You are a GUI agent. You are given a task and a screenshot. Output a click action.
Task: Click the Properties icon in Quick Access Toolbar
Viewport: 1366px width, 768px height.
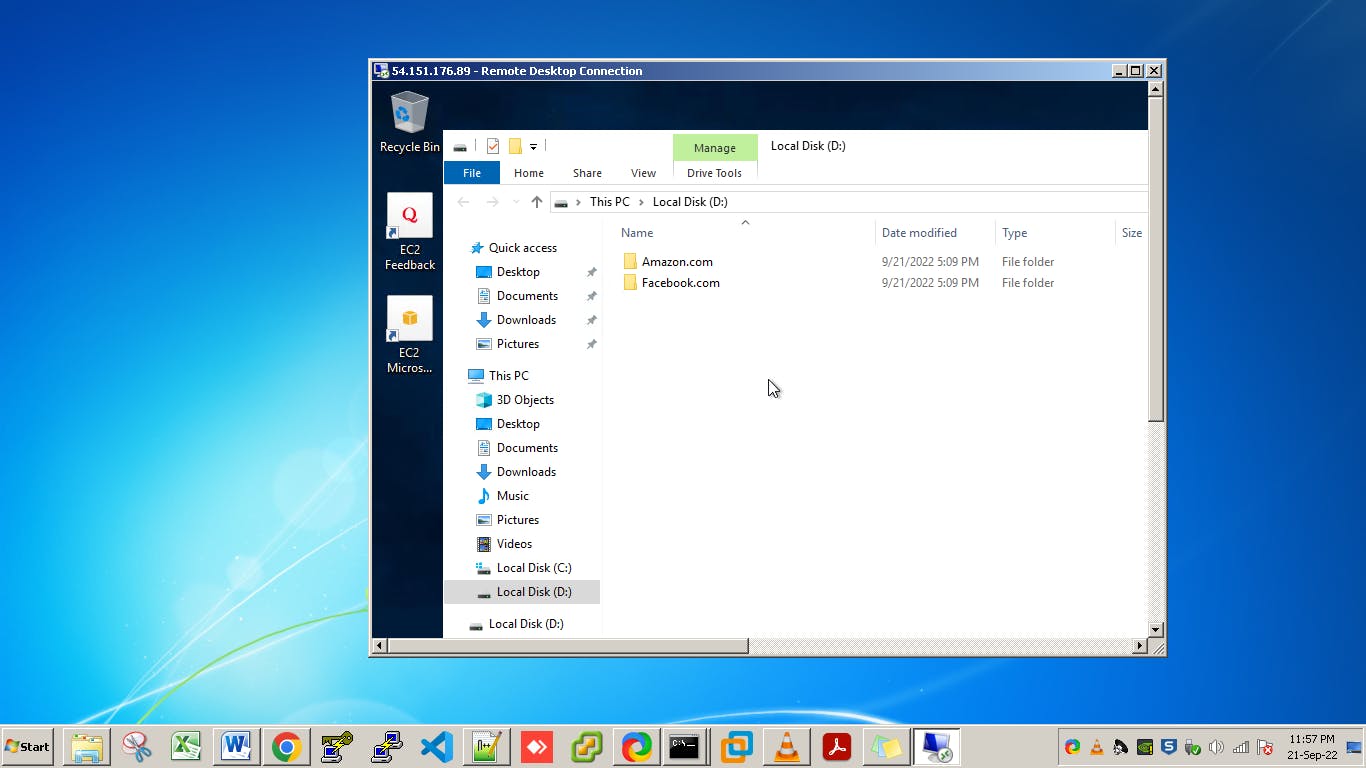coord(493,147)
